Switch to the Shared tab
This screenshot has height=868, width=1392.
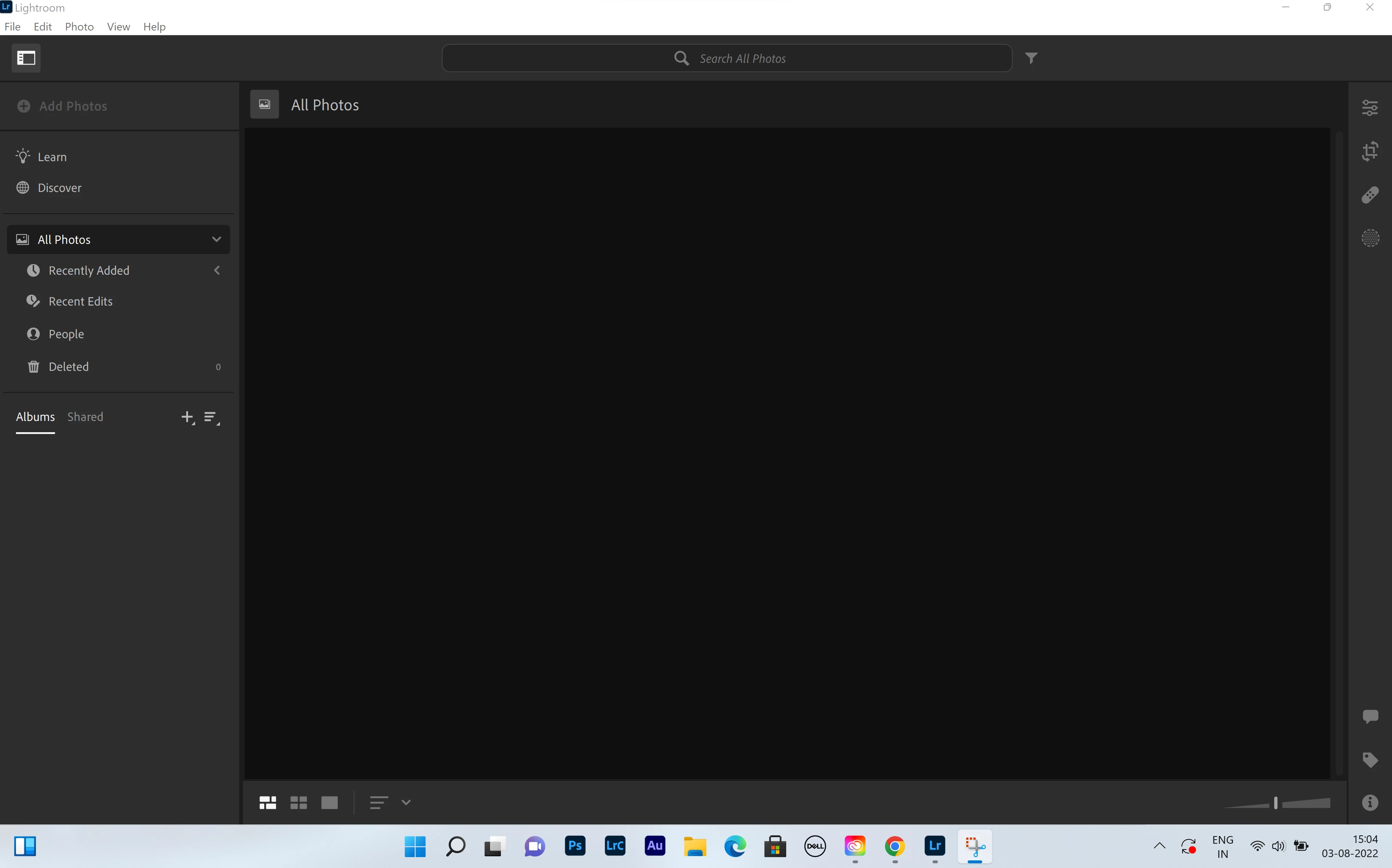tap(85, 417)
